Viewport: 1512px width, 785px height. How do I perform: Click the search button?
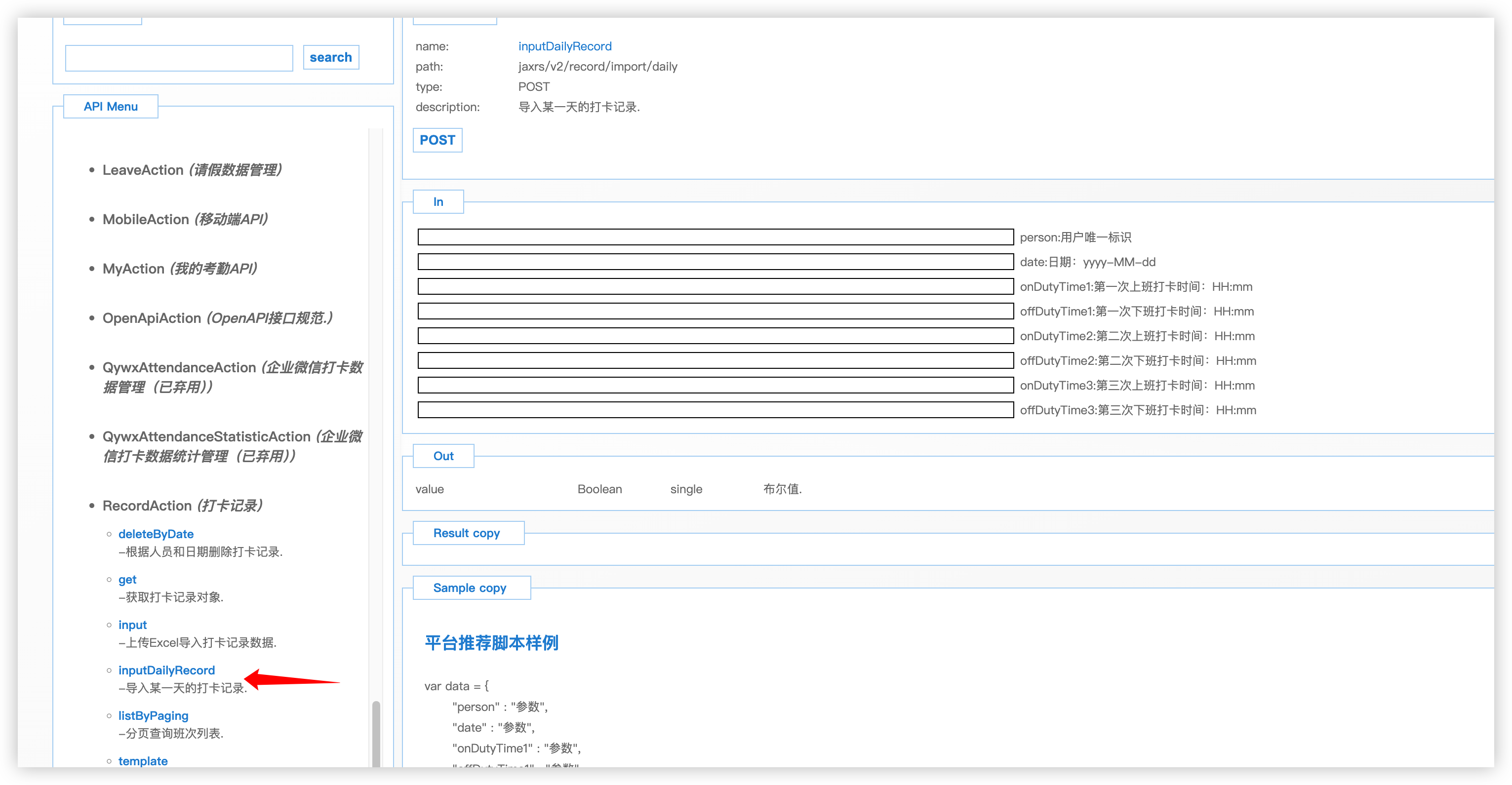click(330, 57)
